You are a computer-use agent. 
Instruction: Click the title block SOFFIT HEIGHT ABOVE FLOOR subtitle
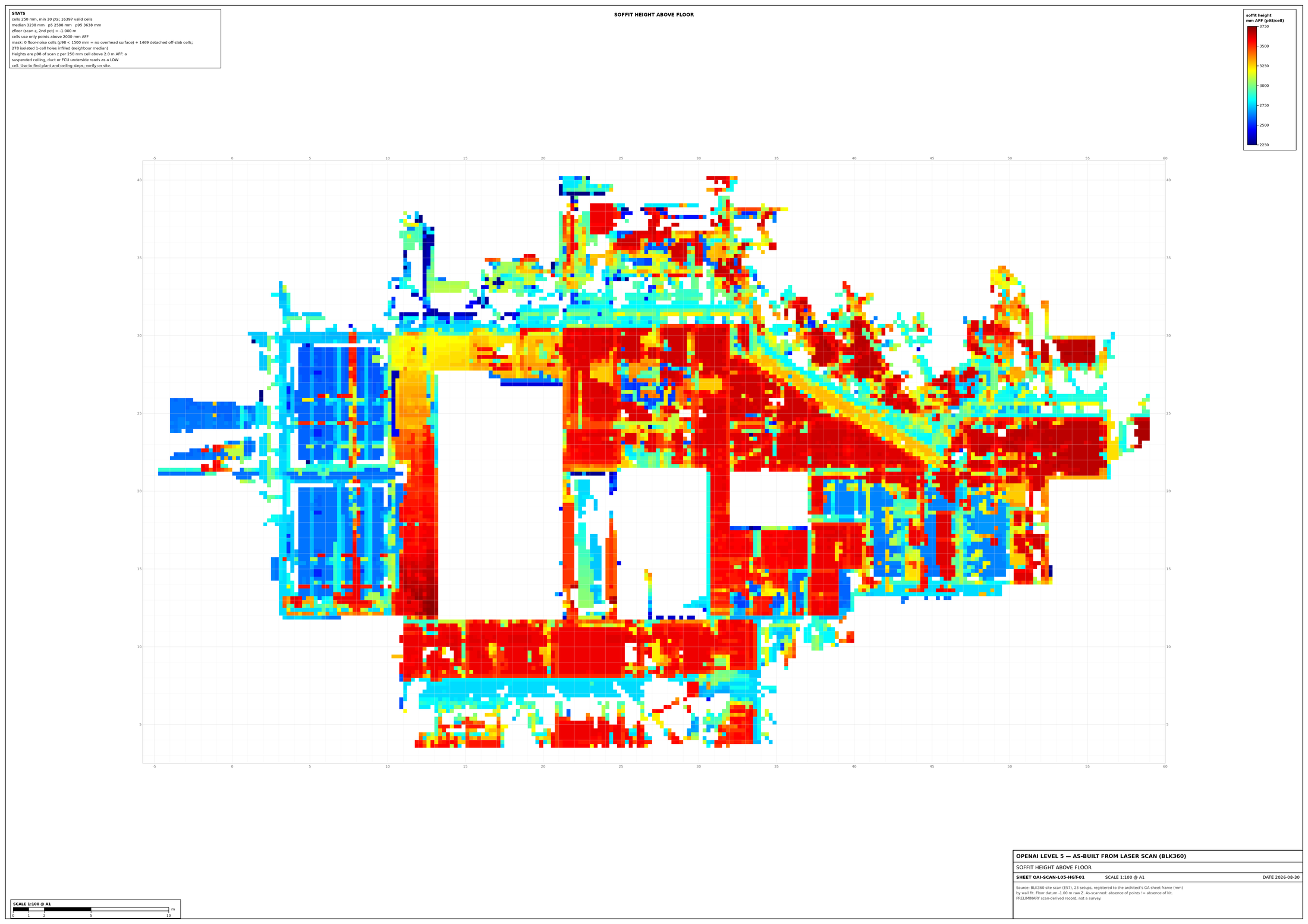1054,868
